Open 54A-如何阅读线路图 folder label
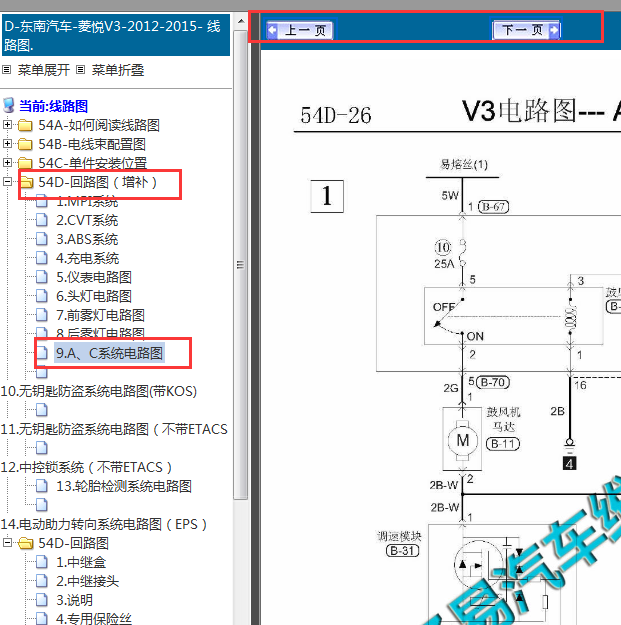621x625 pixels. coord(99,125)
